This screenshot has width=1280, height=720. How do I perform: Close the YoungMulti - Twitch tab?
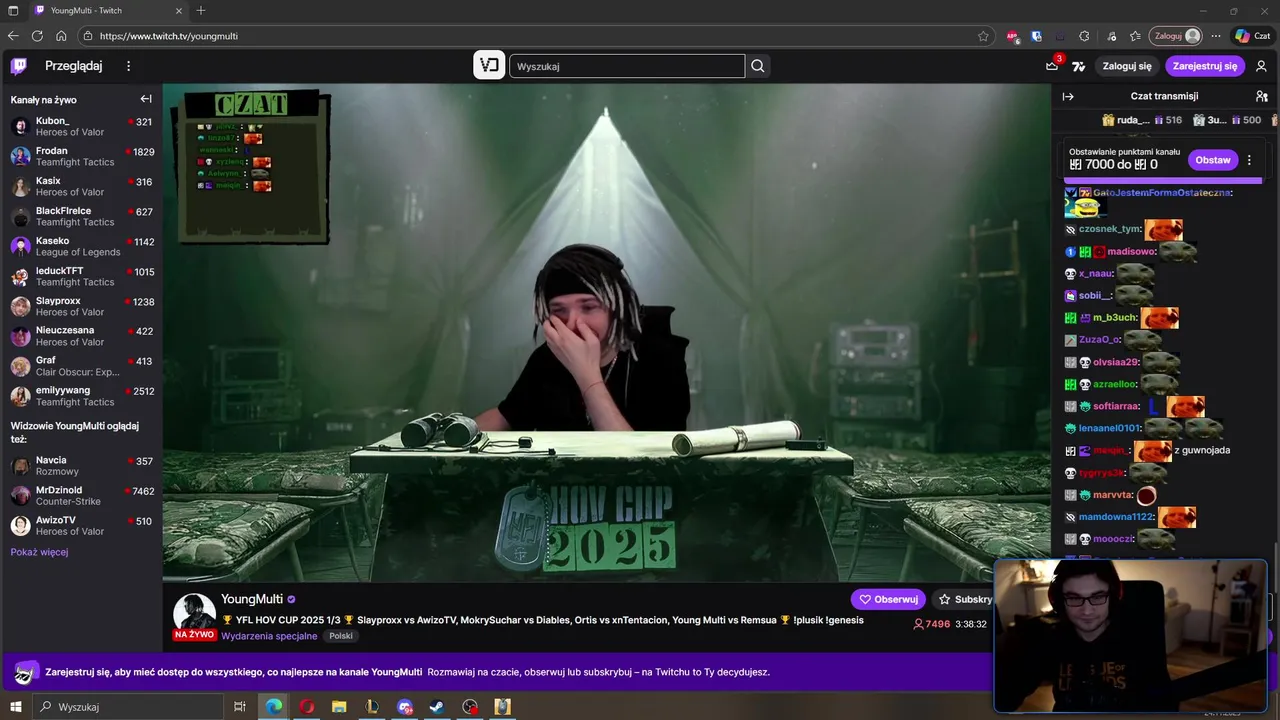coord(179,10)
